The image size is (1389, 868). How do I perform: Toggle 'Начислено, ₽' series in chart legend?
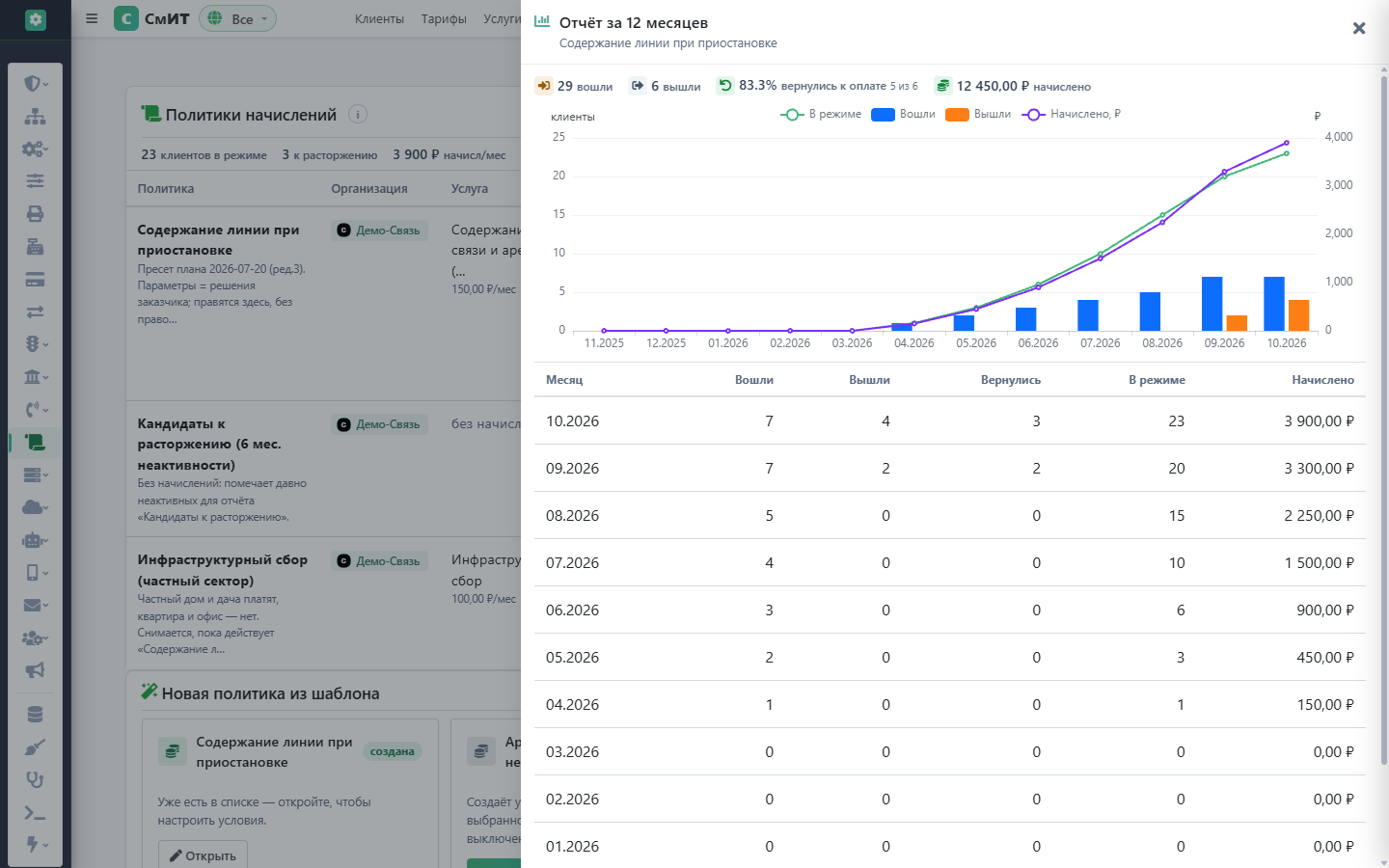point(1071,114)
